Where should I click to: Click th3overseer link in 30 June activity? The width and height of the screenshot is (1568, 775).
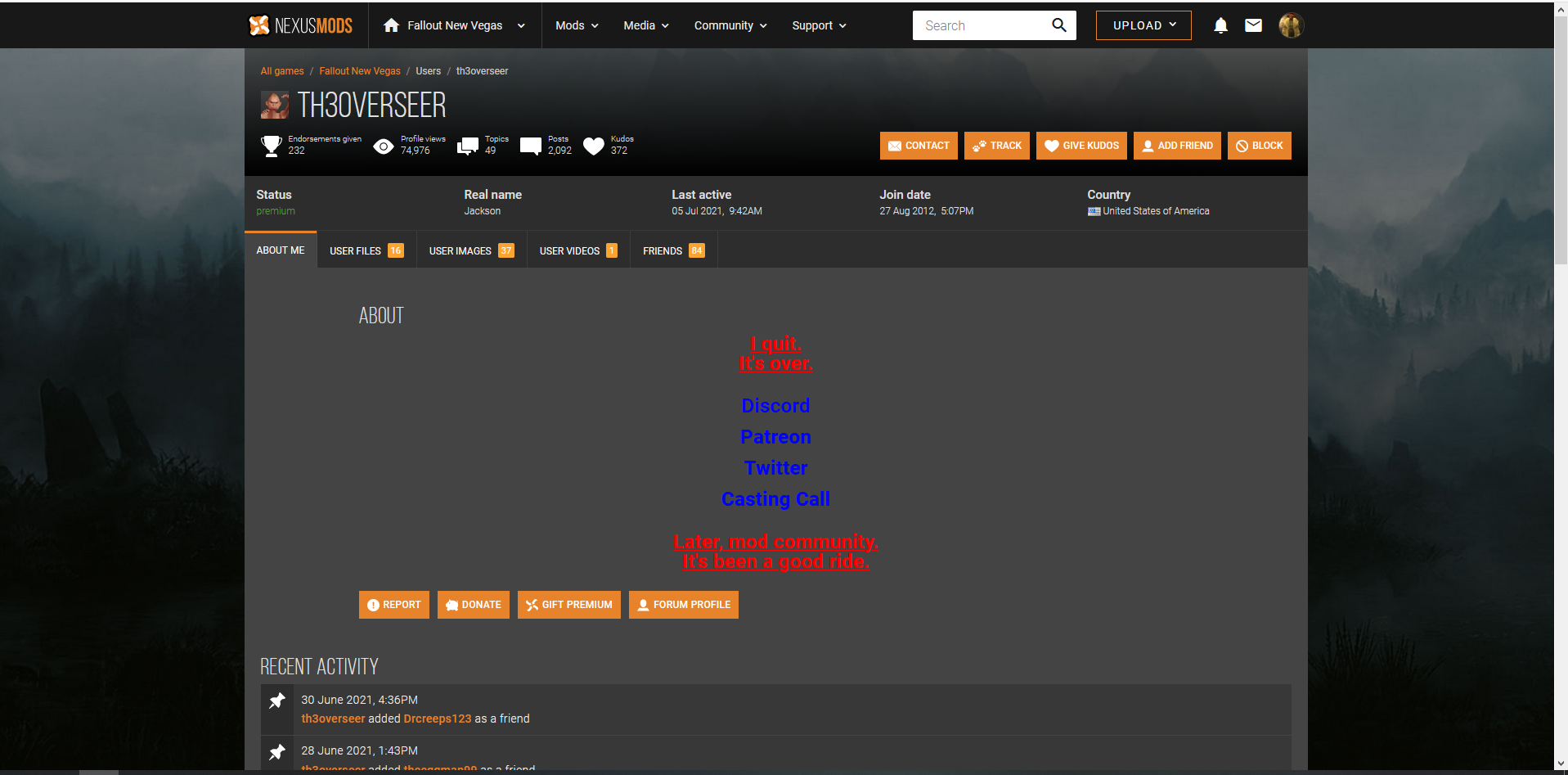click(333, 719)
